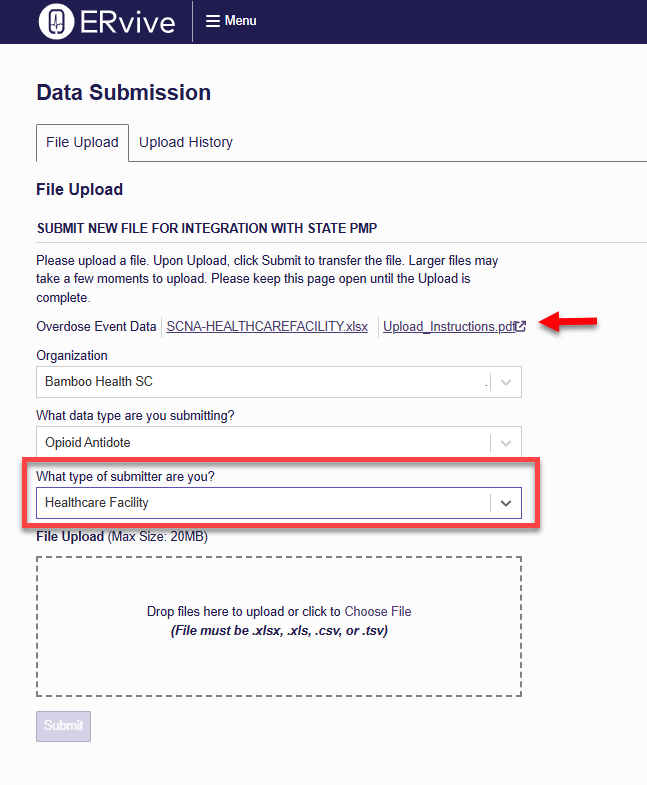
Task: Open the SCNA-HEALTHCAREFACILITY.xlsx template link
Action: pyautogui.click(x=267, y=326)
